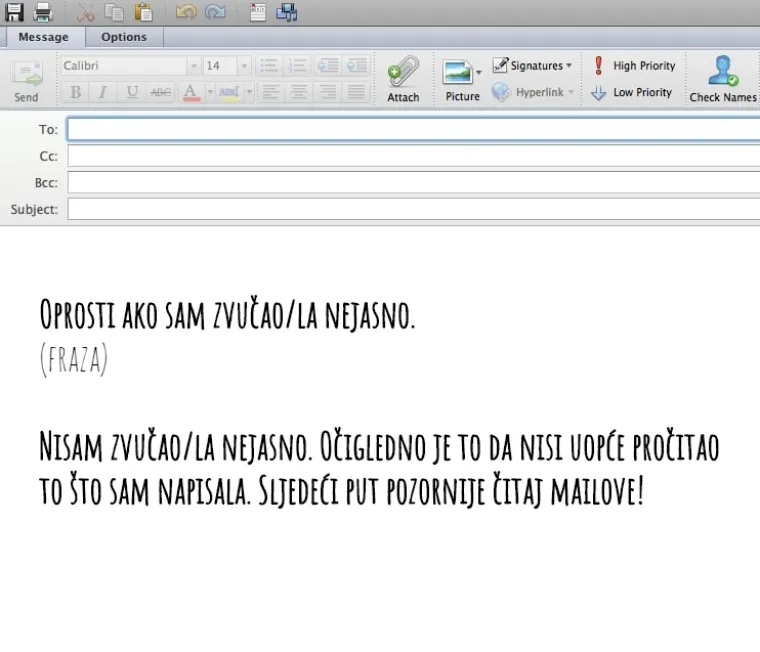
Task: Click the Print icon
Action: [x=43, y=12]
